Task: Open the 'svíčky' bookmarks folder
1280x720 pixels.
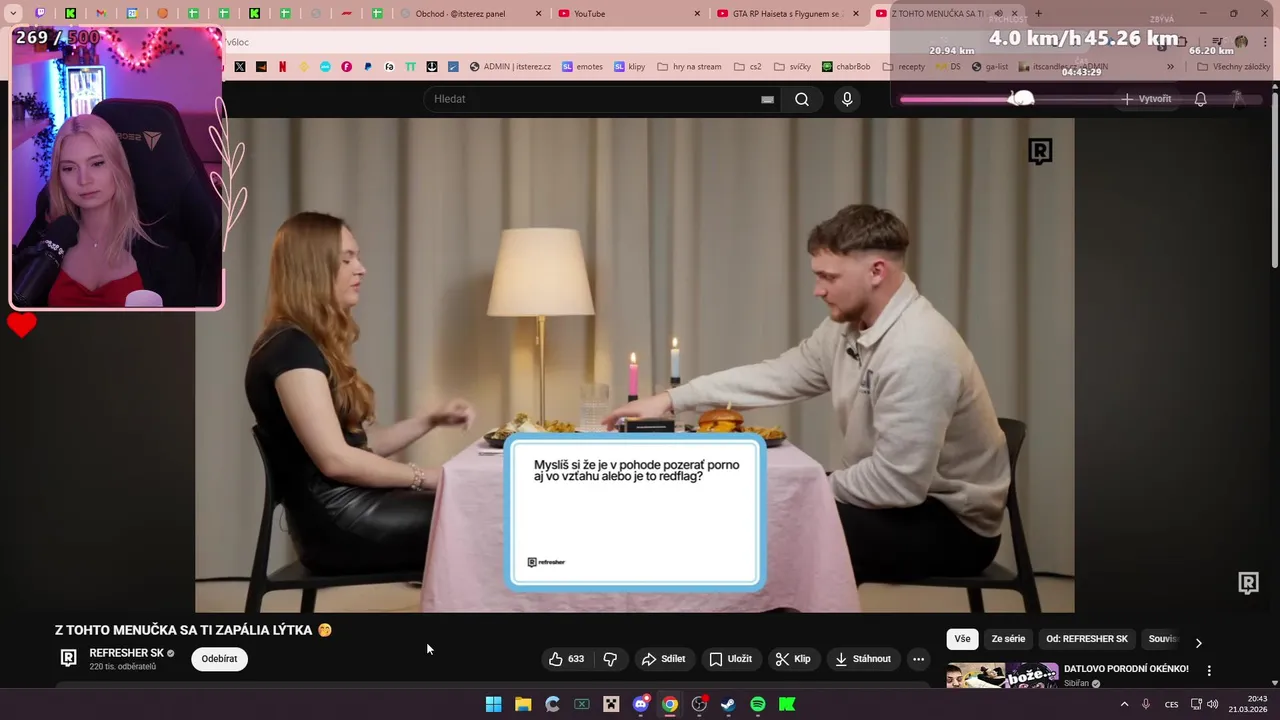Action: pyautogui.click(x=791, y=67)
